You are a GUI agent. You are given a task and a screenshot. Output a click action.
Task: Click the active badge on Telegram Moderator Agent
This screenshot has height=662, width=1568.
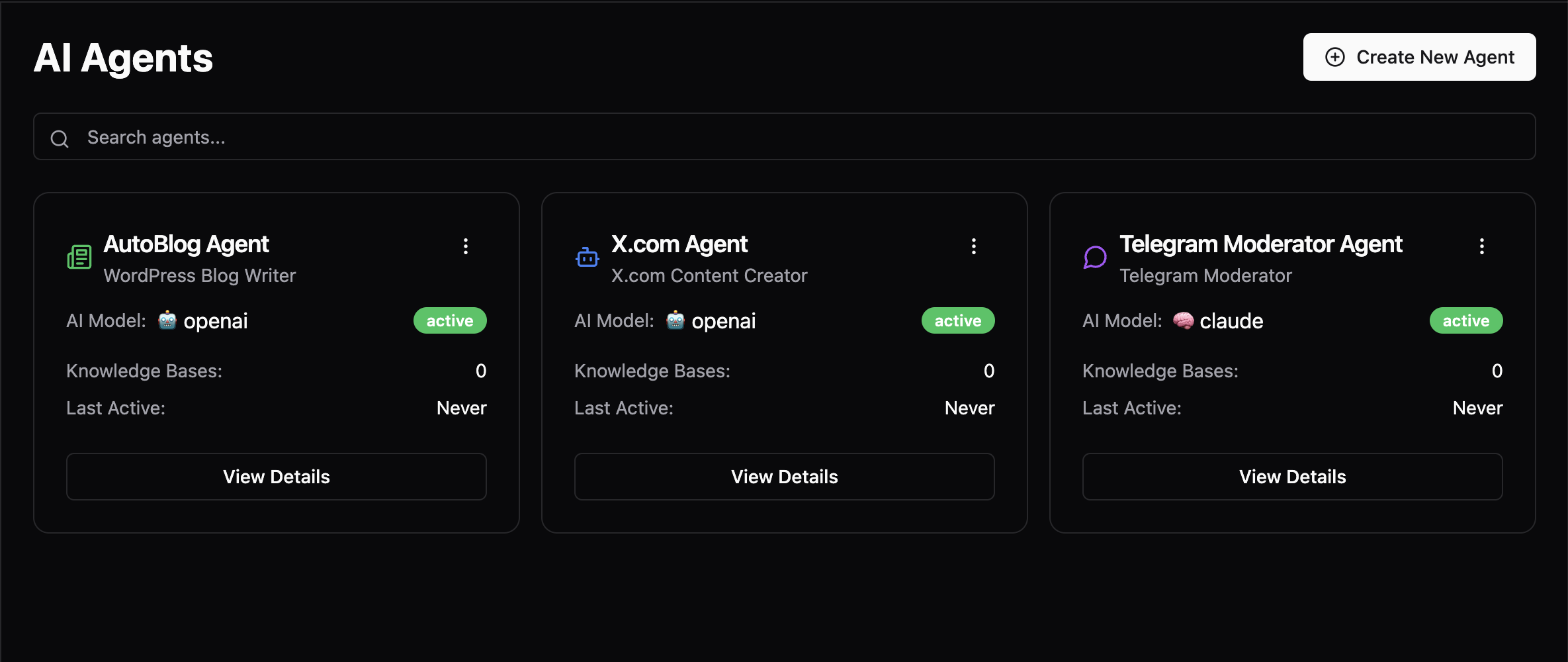[x=1466, y=321]
